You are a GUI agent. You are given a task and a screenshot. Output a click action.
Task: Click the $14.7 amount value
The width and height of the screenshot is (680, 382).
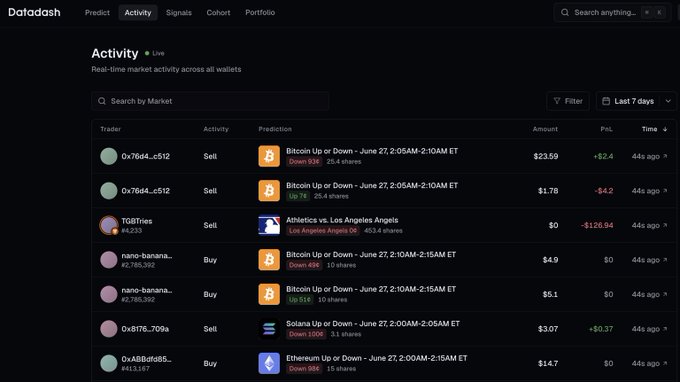(x=548, y=363)
